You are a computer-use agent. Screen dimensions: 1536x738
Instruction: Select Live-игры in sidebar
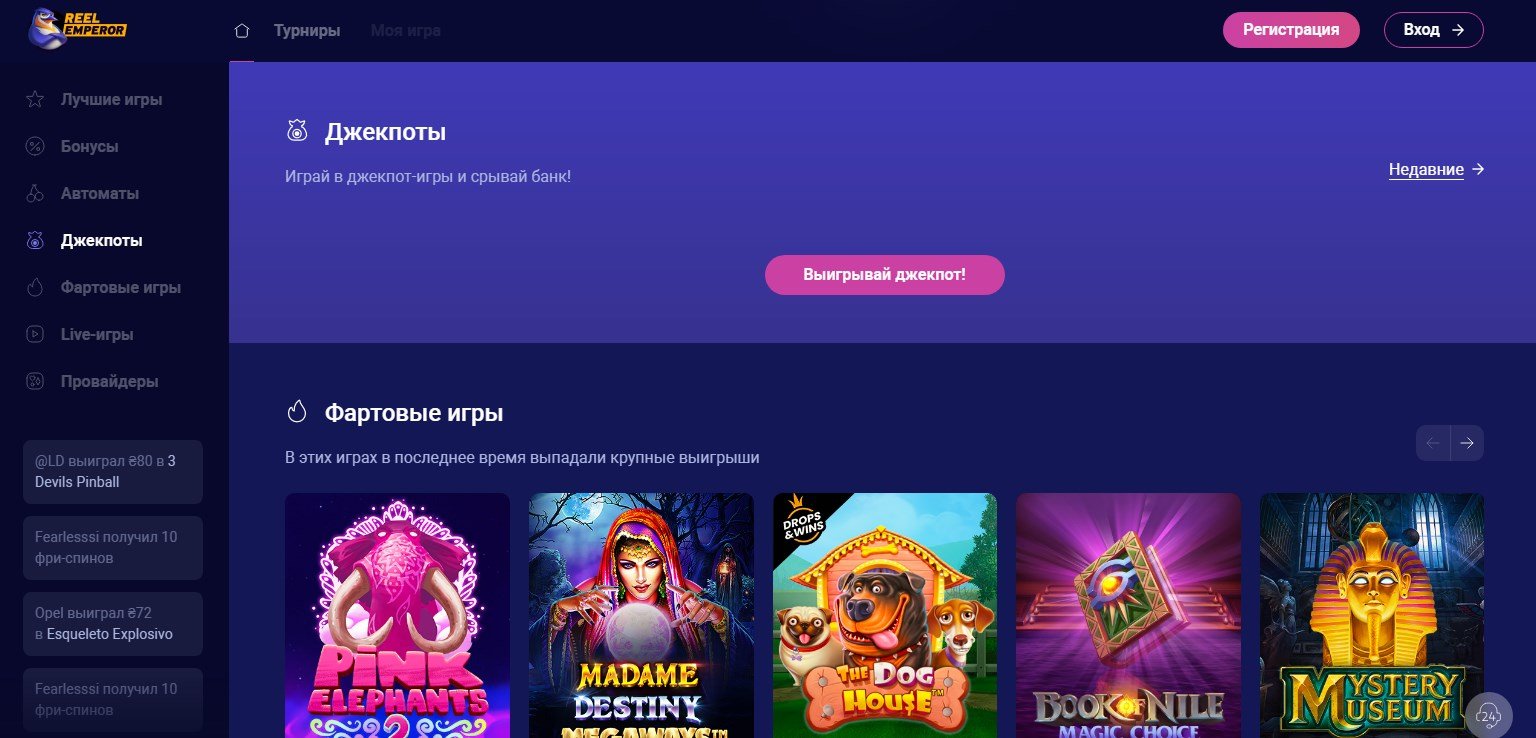(97, 335)
